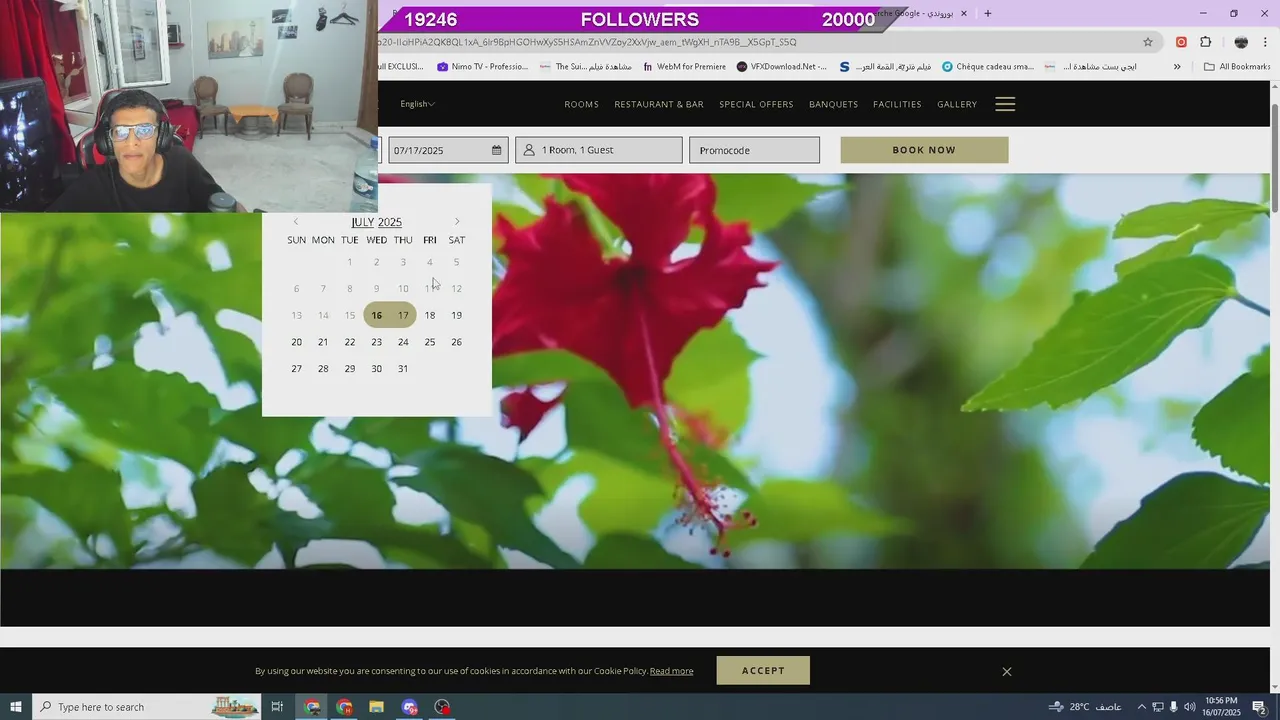Accept cookies with the ACCEPT button
The width and height of the screenshot is (1280, 720).
[x=763, y=671]
